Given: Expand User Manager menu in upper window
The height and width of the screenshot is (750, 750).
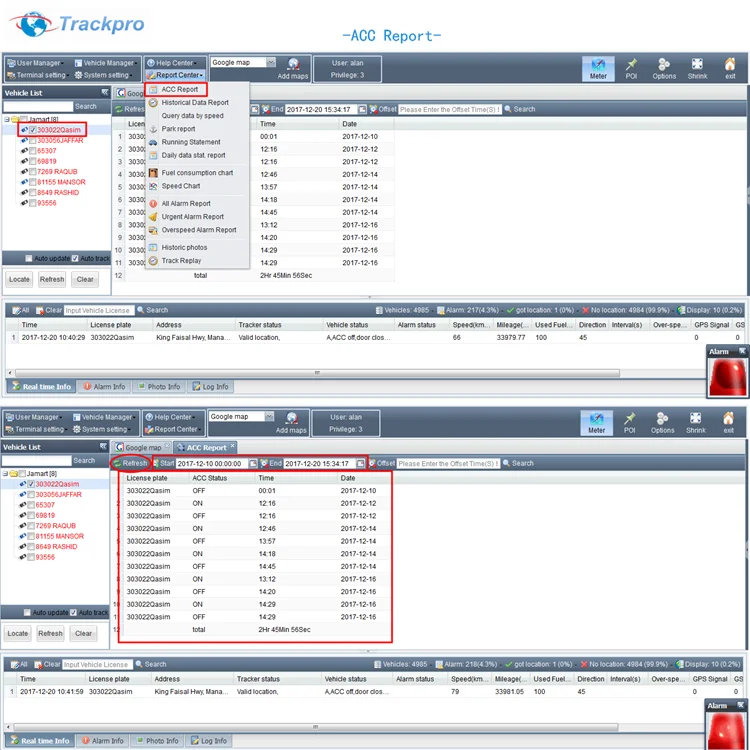Looking at the screenshot, I should pyautogui.click(x=35, y=63).
